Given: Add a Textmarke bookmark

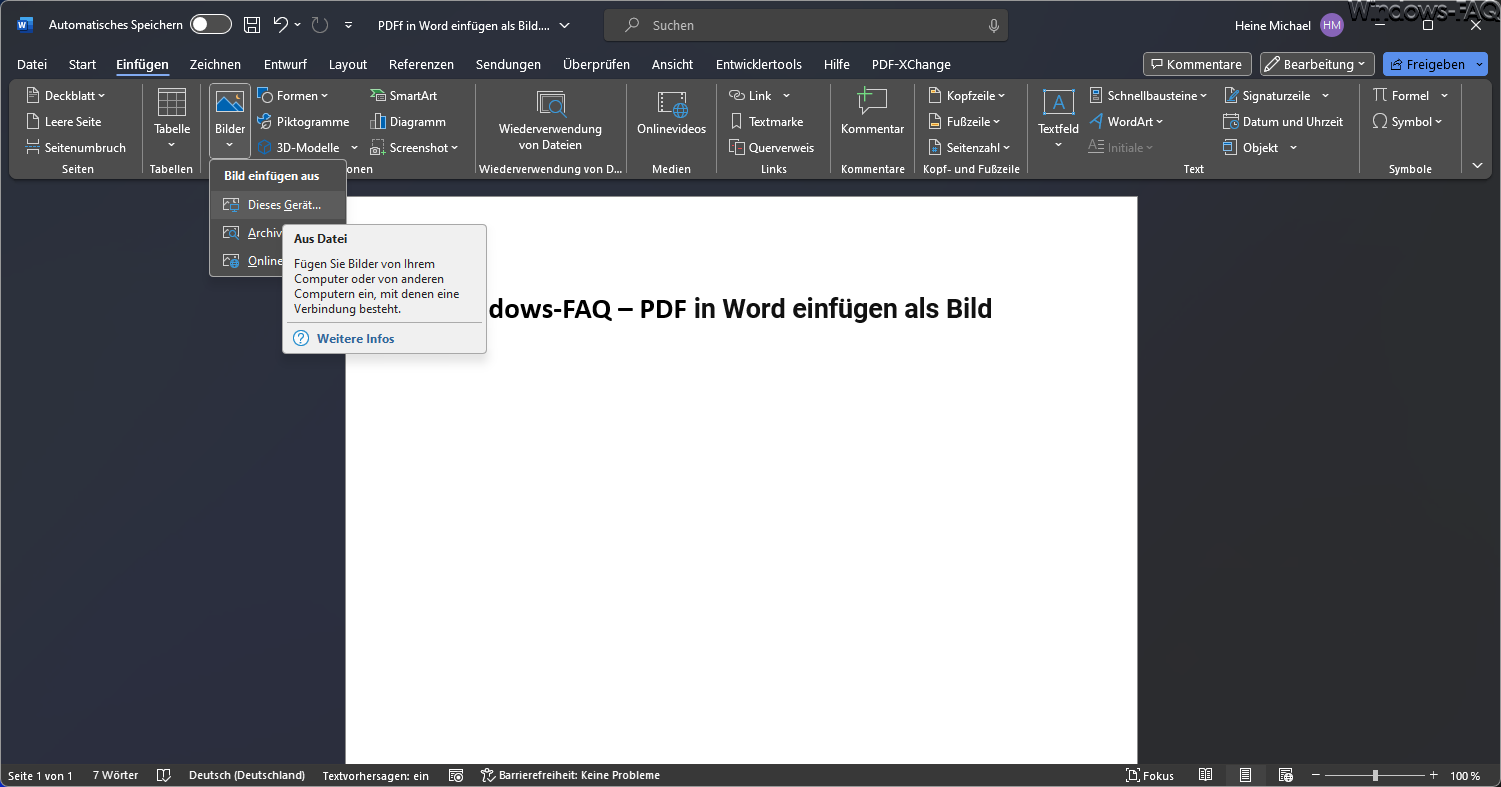Looking at the screenshot, I should (767, 122).
